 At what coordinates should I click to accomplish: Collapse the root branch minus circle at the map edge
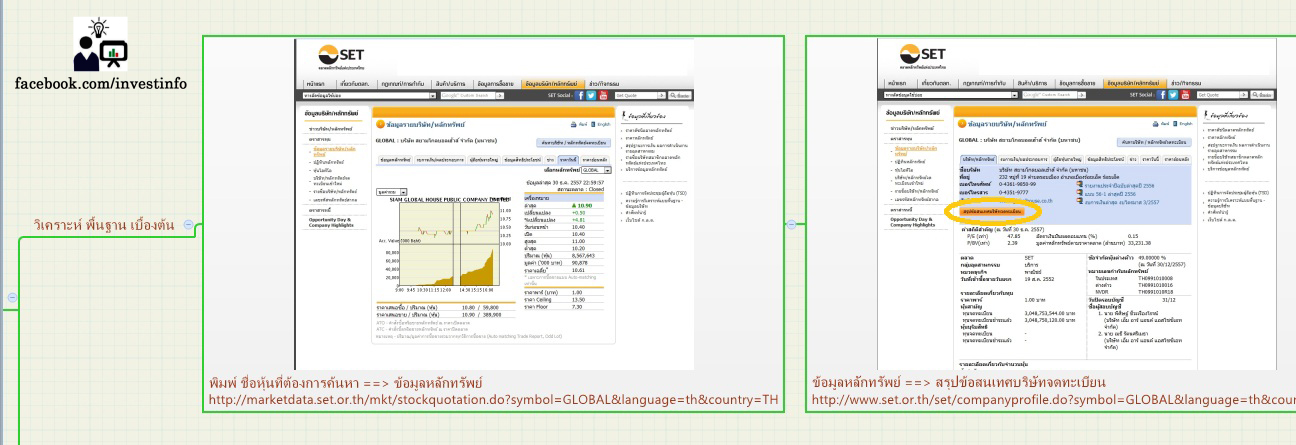coord(11,297)
